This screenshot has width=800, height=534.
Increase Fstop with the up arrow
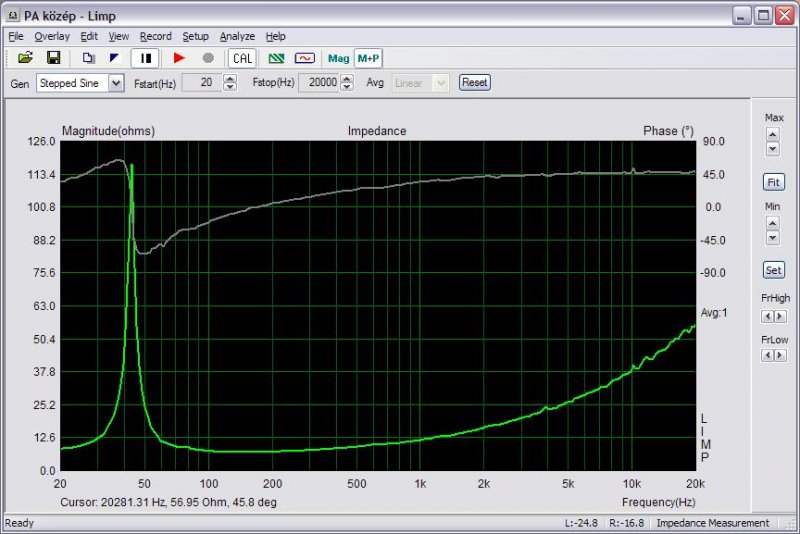pyautogui.click(x=347, y=79)
